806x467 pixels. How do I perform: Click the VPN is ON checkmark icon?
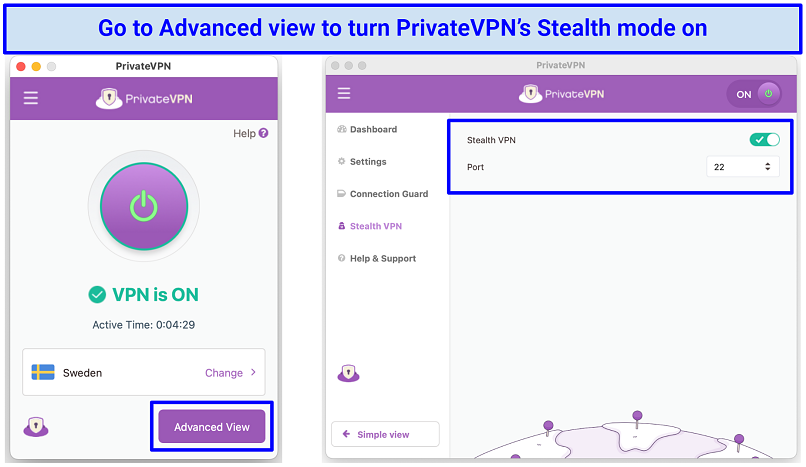pos(97,294)
